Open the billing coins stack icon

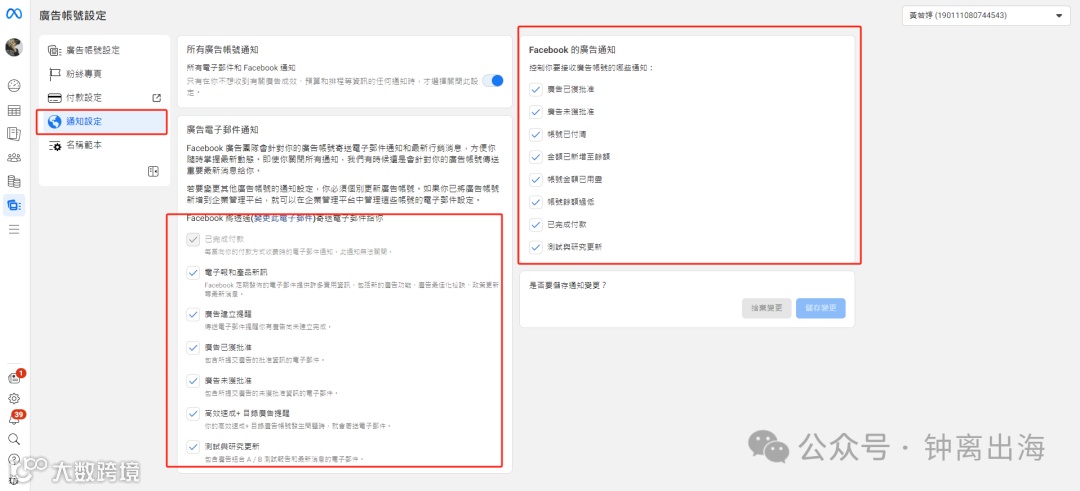14,182
